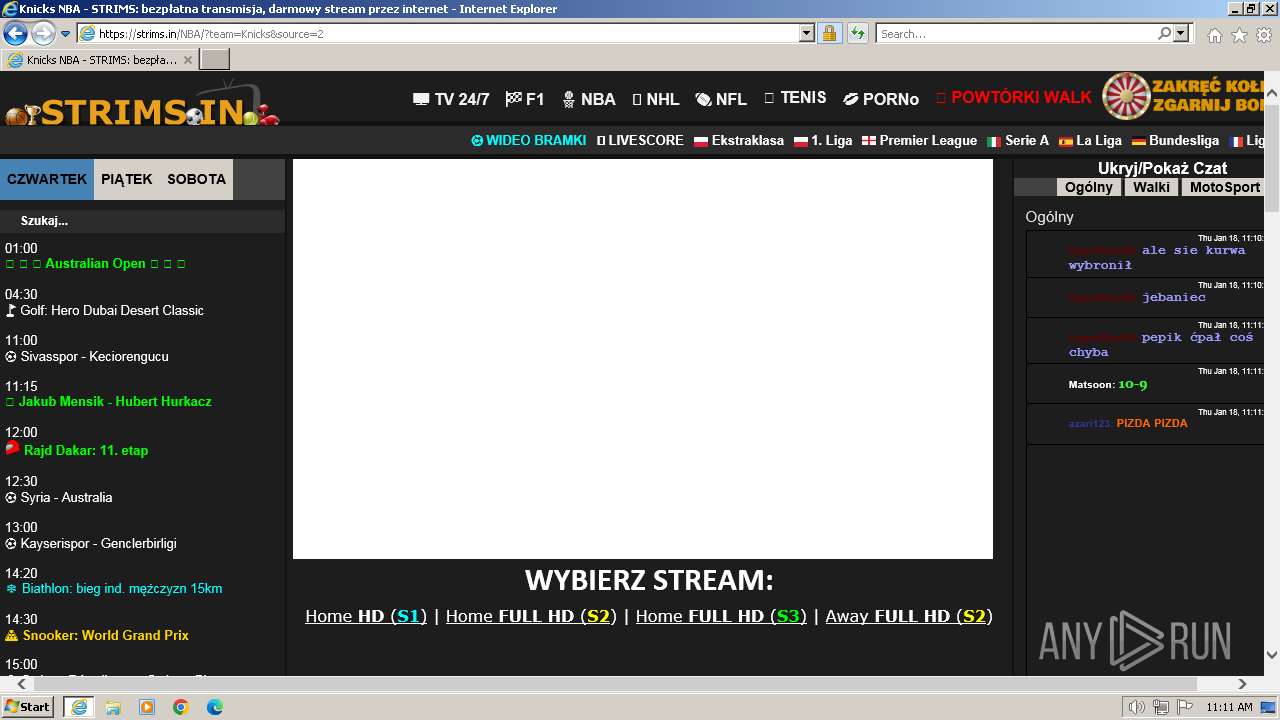Viewport: 1280px width, 720px height.
Task: Open the PORNo menu item
Action: pos(881,99)
